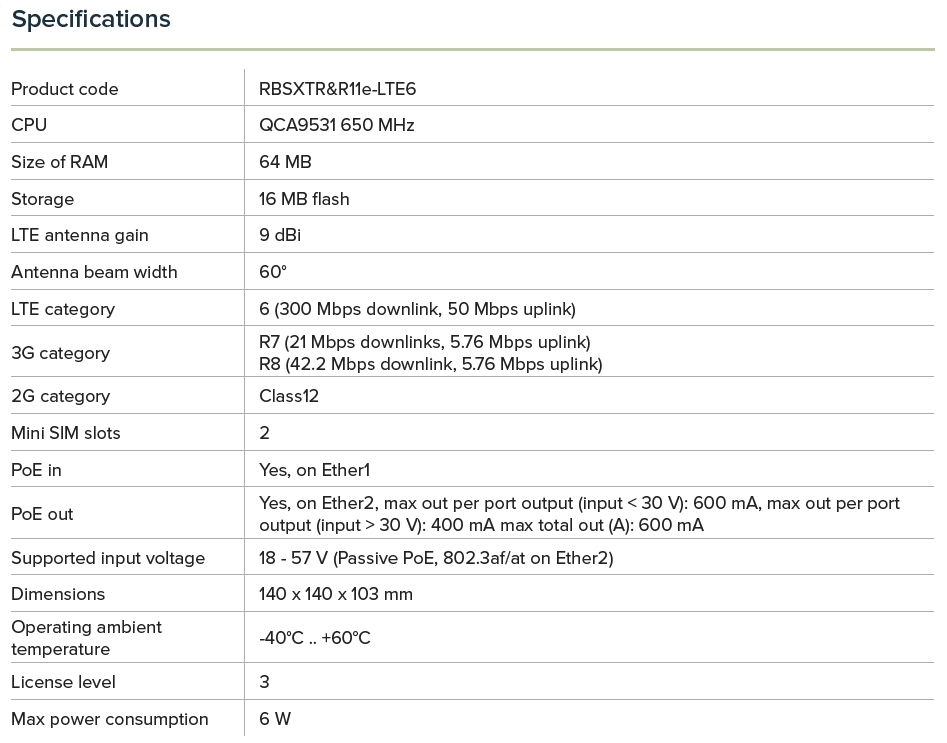The image size is (947, 743).
Task: Click the Class12 value
Action: 289,396
